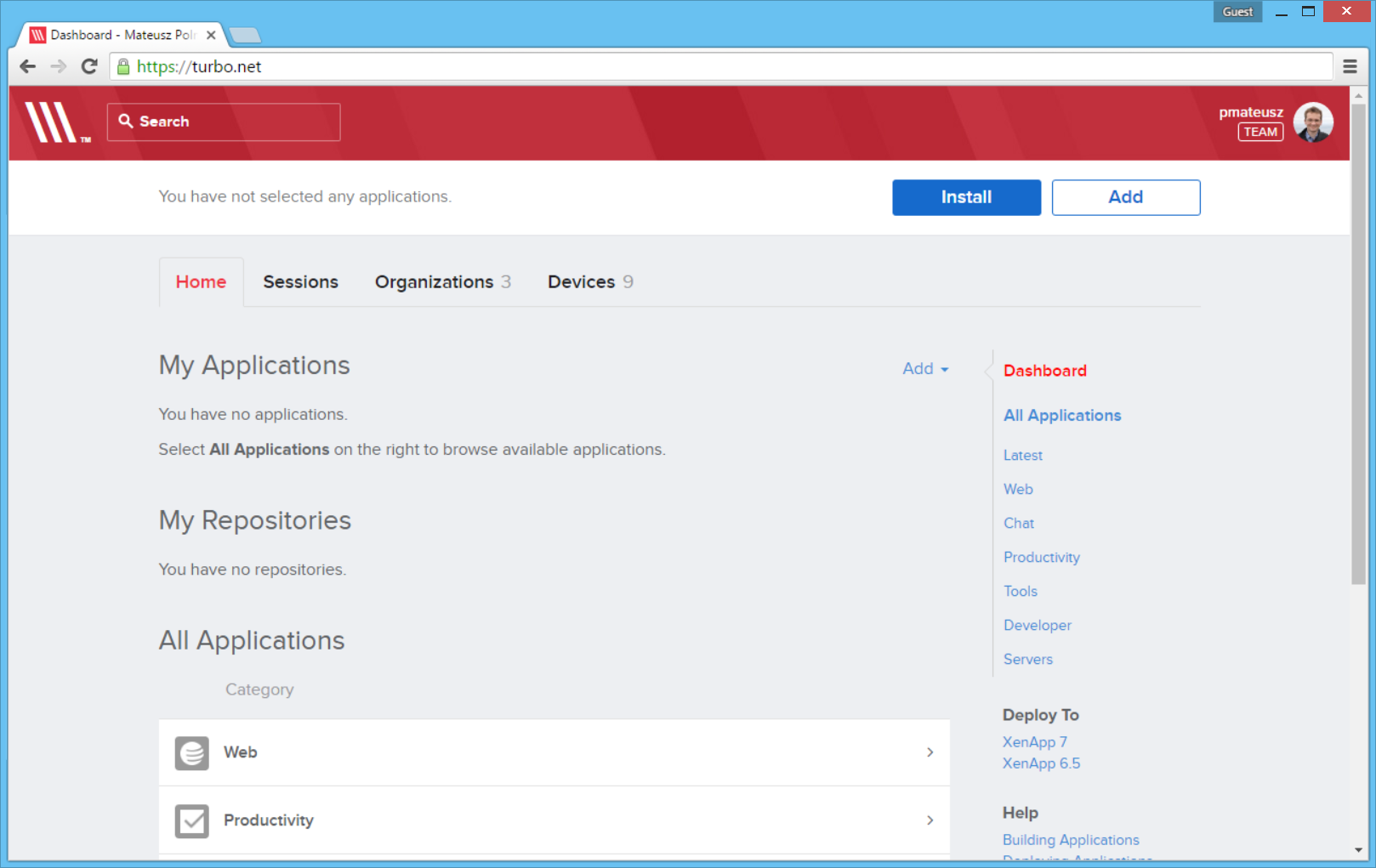
Task: Expand the Web category row chevron
Action: (x=930, y=752)
